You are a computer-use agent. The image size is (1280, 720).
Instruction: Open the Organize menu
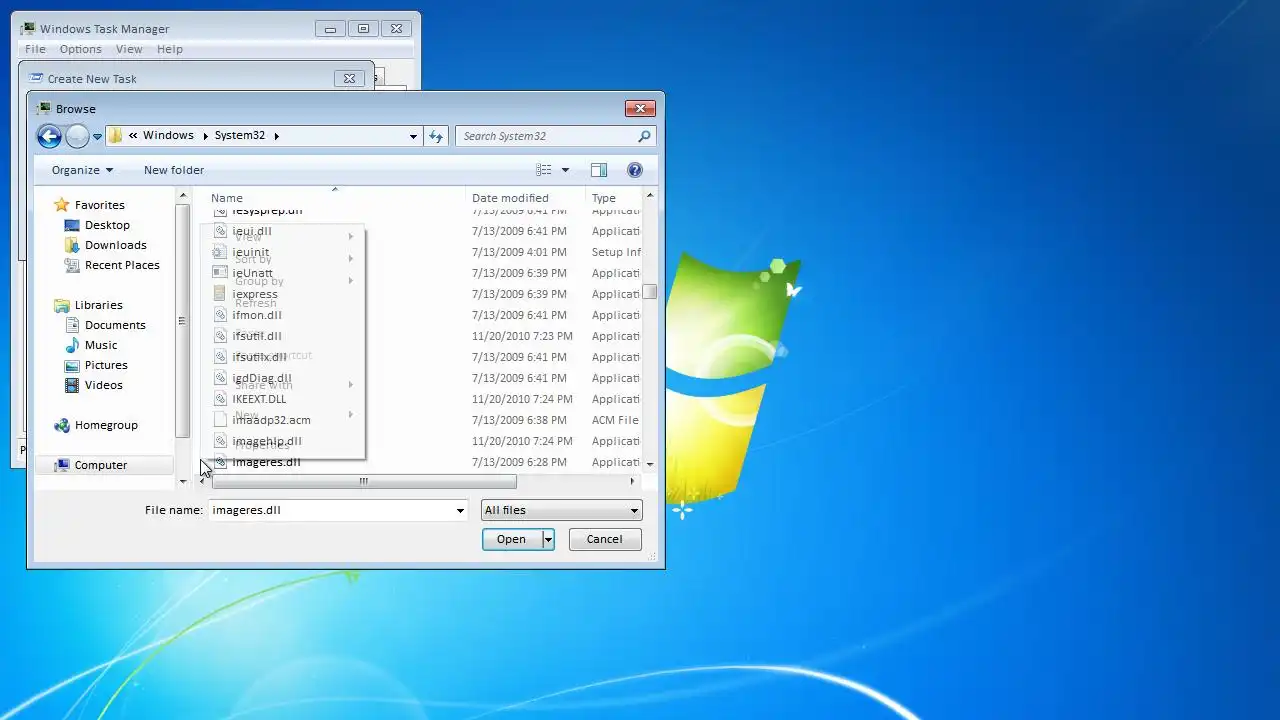click(83, 170)
